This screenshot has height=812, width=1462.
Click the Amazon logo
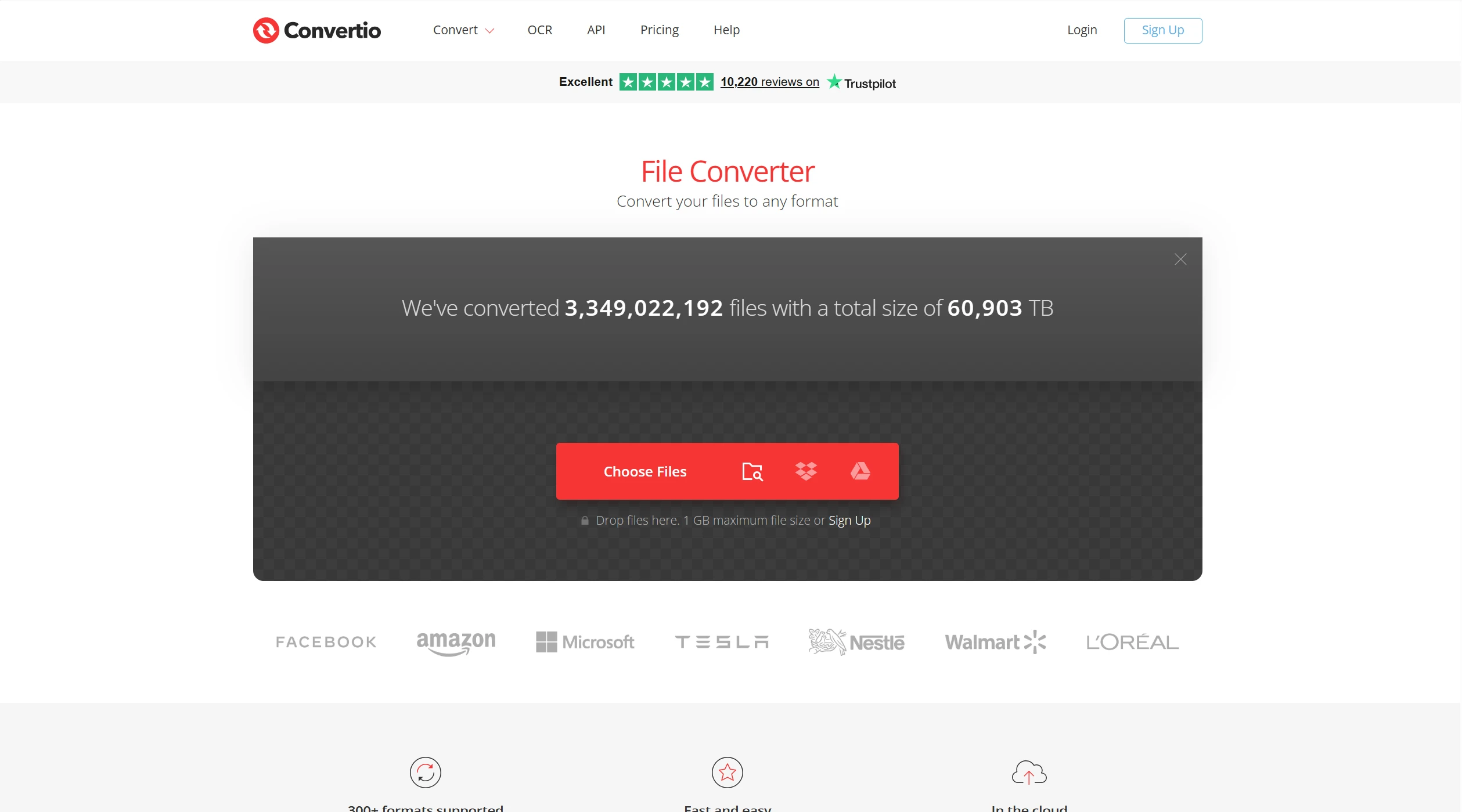coord(456,643)
